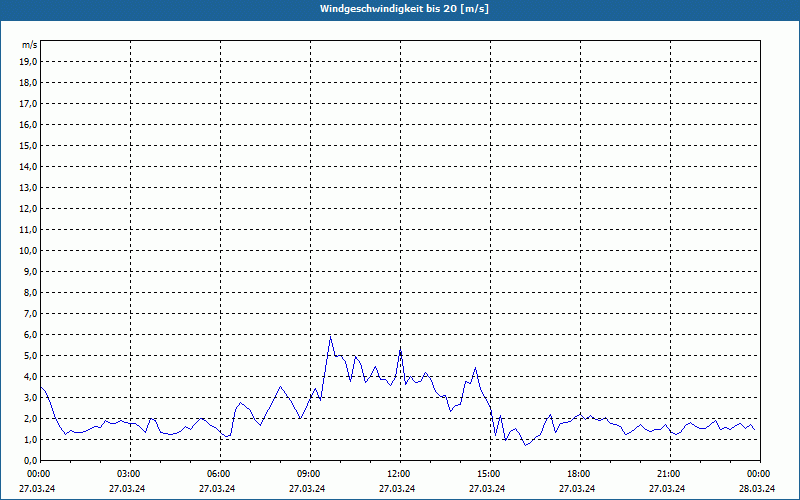The image size is (800, 500).
Task: Click the '12:00' time label
Action: (x=398, y=474)
